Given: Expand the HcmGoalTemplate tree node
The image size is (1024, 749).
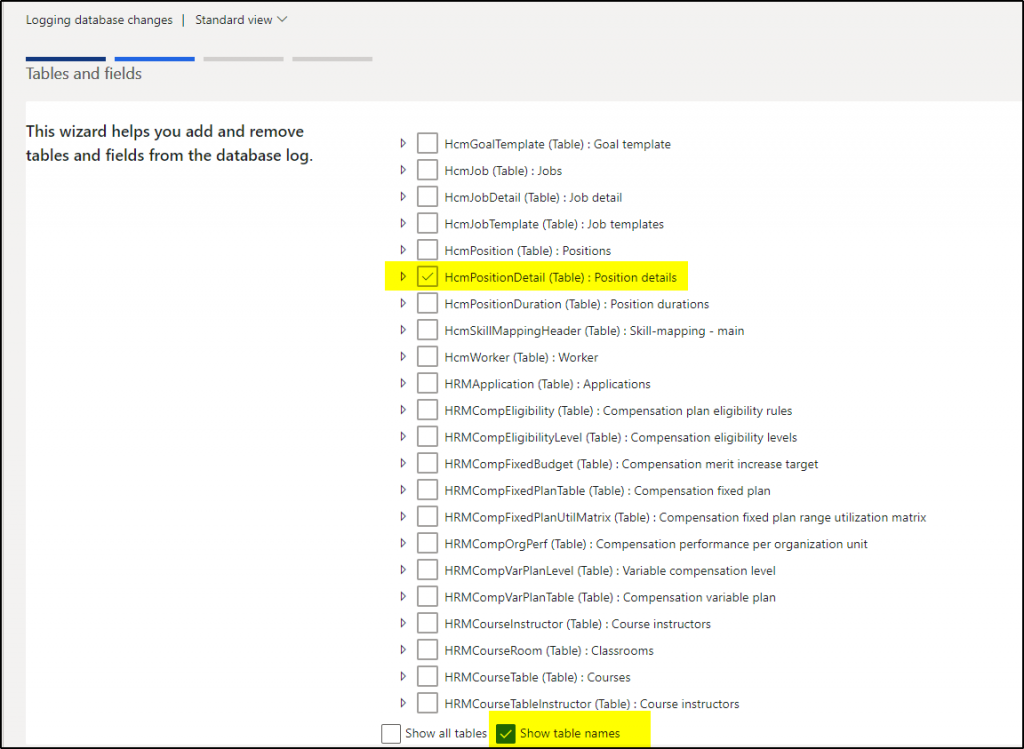Looking at the screenshot, I should coord(403,143).
